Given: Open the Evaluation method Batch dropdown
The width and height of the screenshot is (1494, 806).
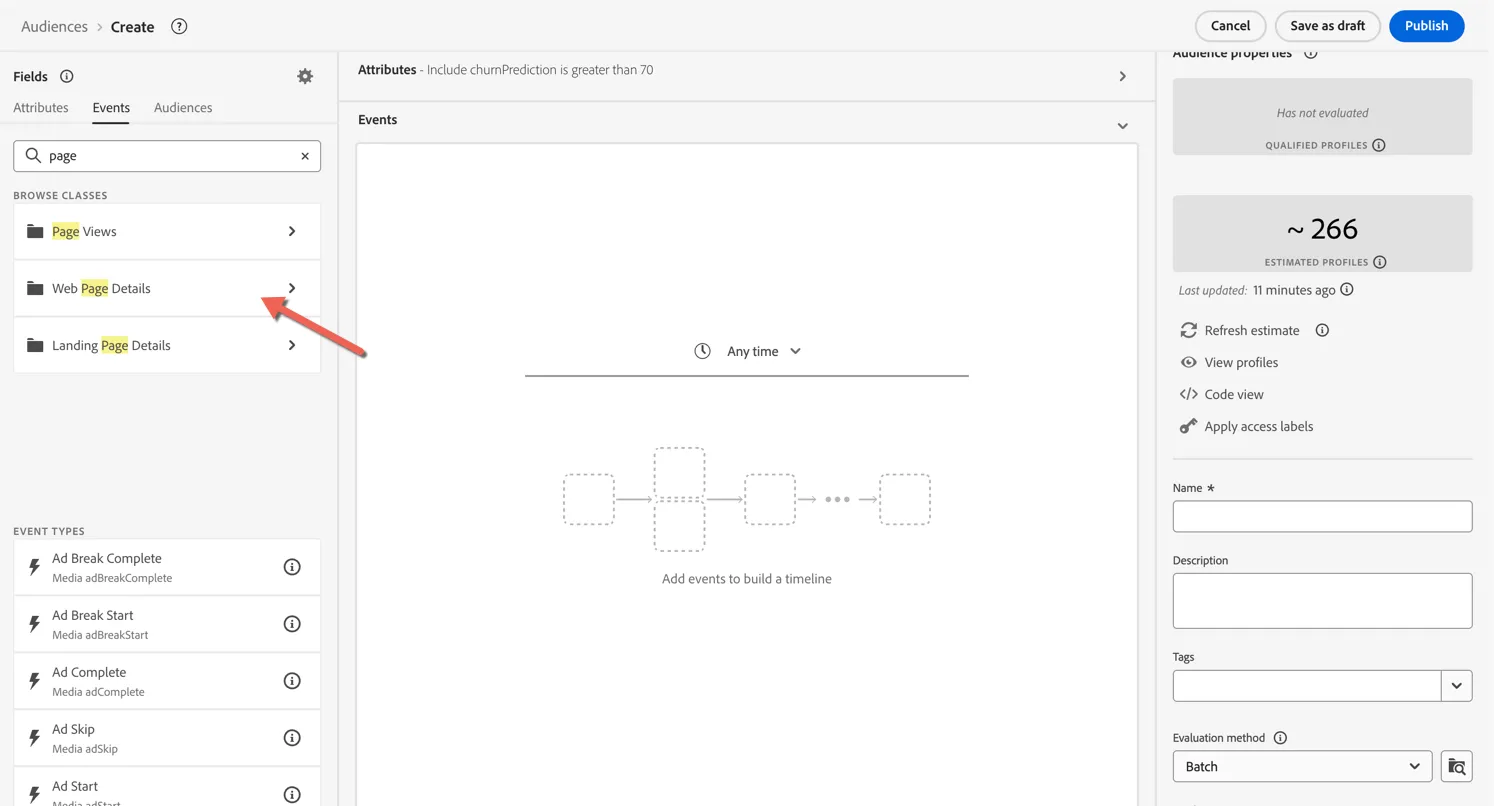Looking at the screenshot, I should pos(1302,767).
